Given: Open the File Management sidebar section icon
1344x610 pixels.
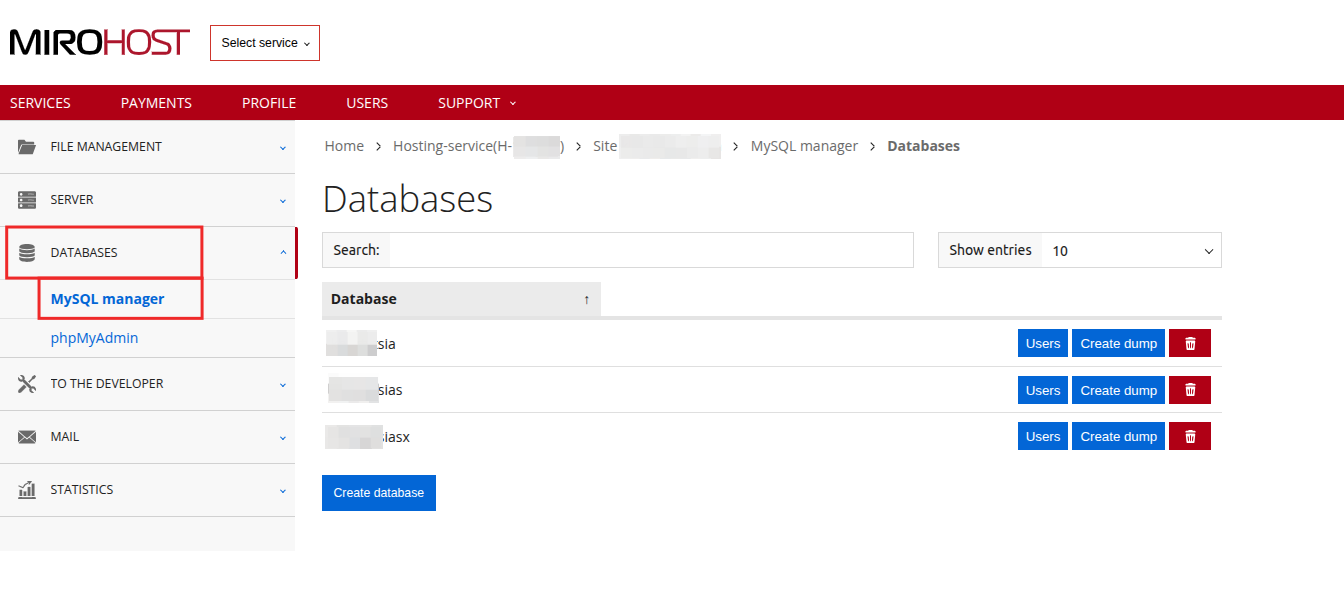Looking at the screenshot, I should [x=27, y=146].
